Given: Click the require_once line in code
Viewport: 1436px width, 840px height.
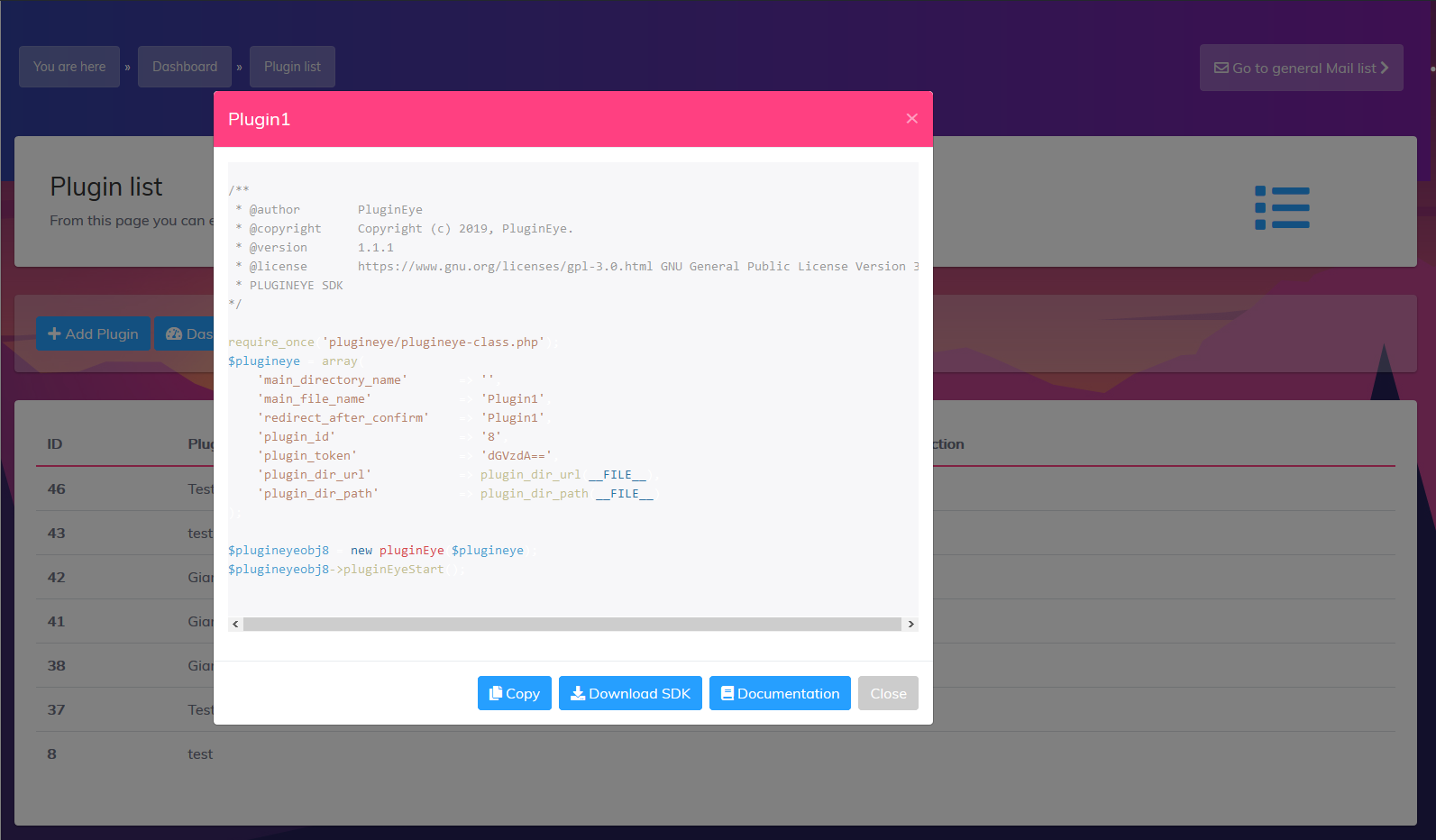Looking at the screenshot, I should coord(393,342).
